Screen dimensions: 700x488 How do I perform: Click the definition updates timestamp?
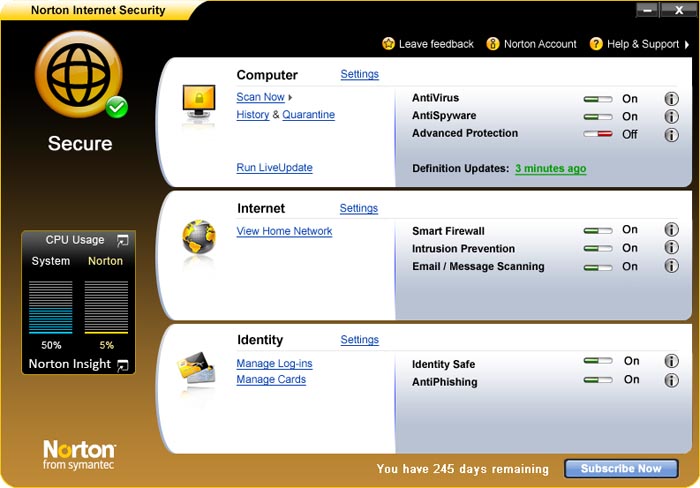coord(550,169)
